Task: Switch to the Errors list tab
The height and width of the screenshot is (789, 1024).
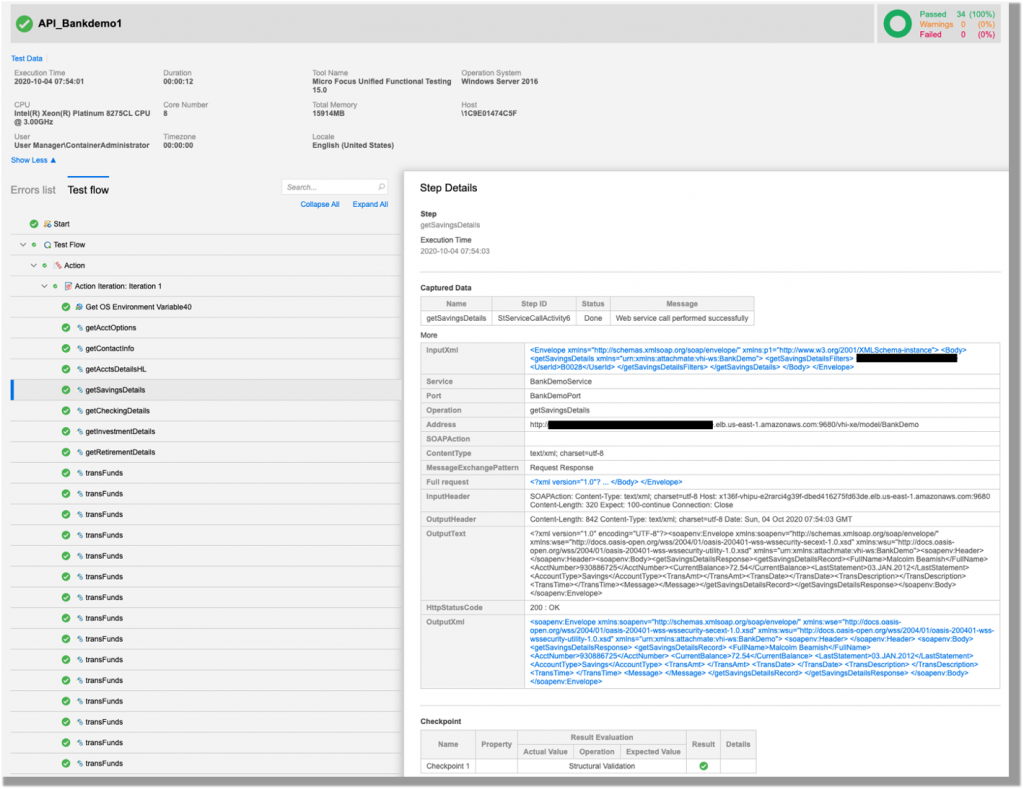Action: pos(32,189)
